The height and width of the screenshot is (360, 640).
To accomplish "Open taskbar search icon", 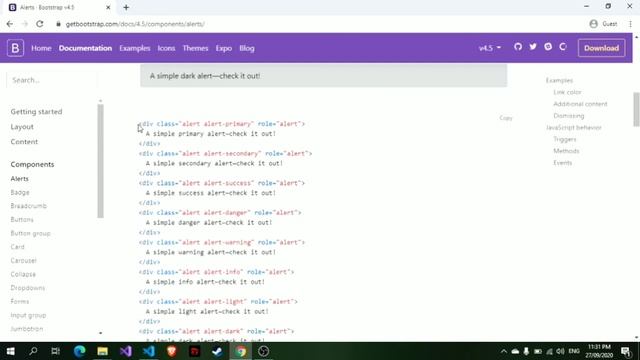I will click(33, 351).
